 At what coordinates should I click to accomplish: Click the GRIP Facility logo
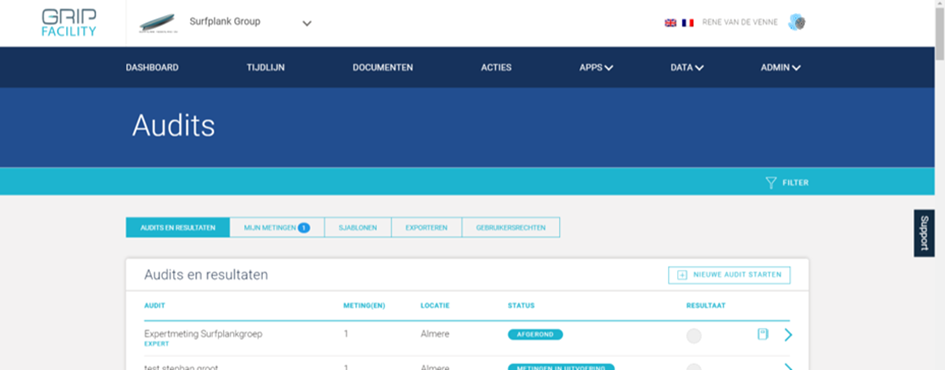pyautogui.click(x=68, y=23)
